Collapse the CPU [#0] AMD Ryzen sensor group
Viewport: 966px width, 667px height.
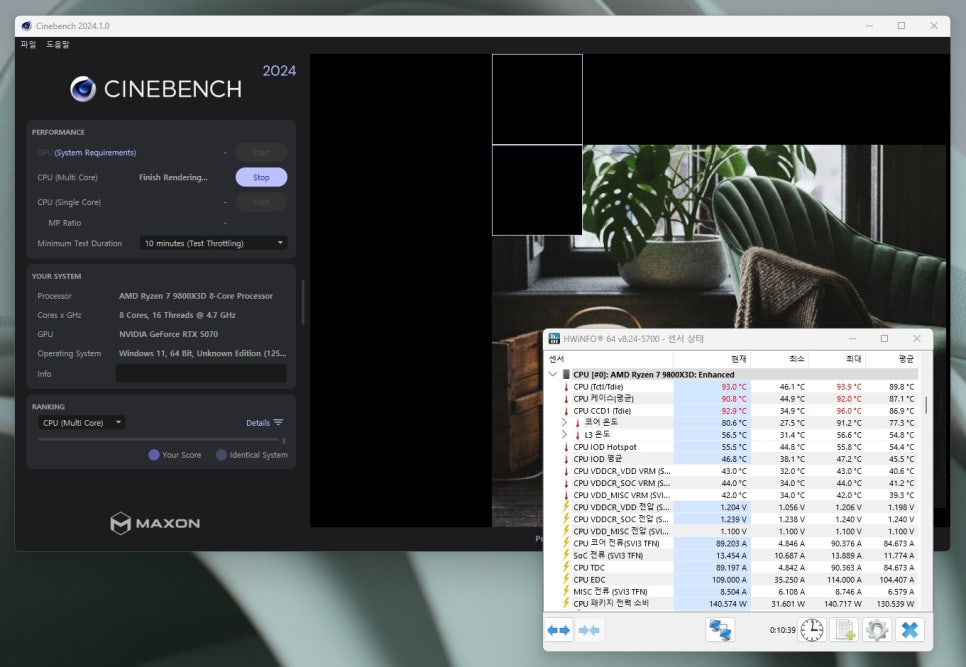(553, 374)
